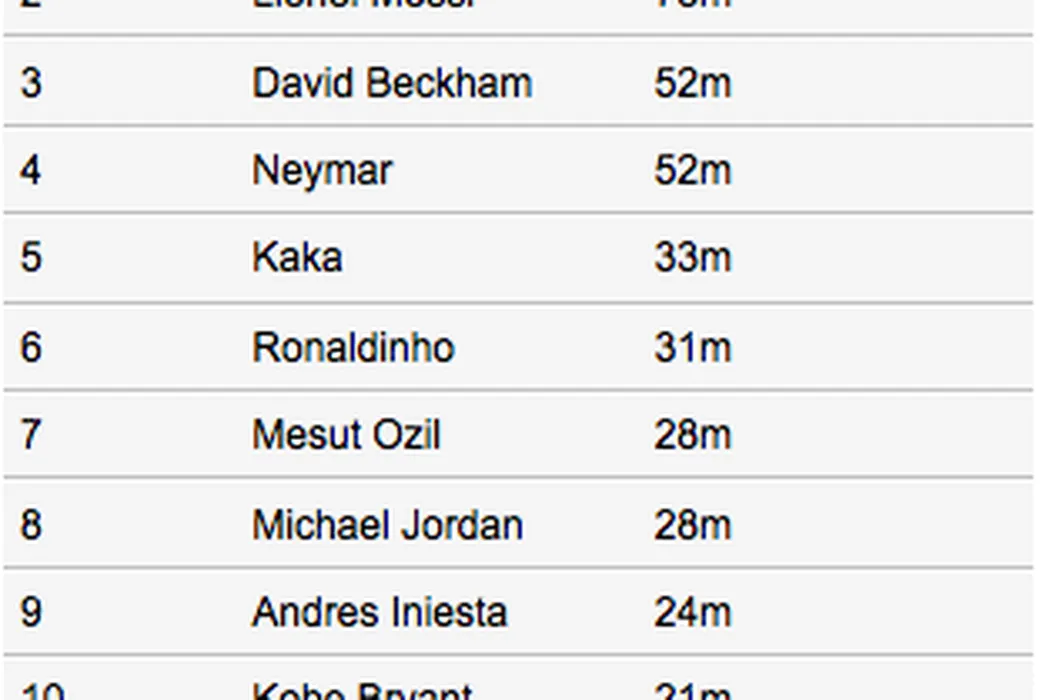The height and width of the screenshot is (700, 1050).
Task: Click the 33m value in Kaka's row
Action: (692, 258)
